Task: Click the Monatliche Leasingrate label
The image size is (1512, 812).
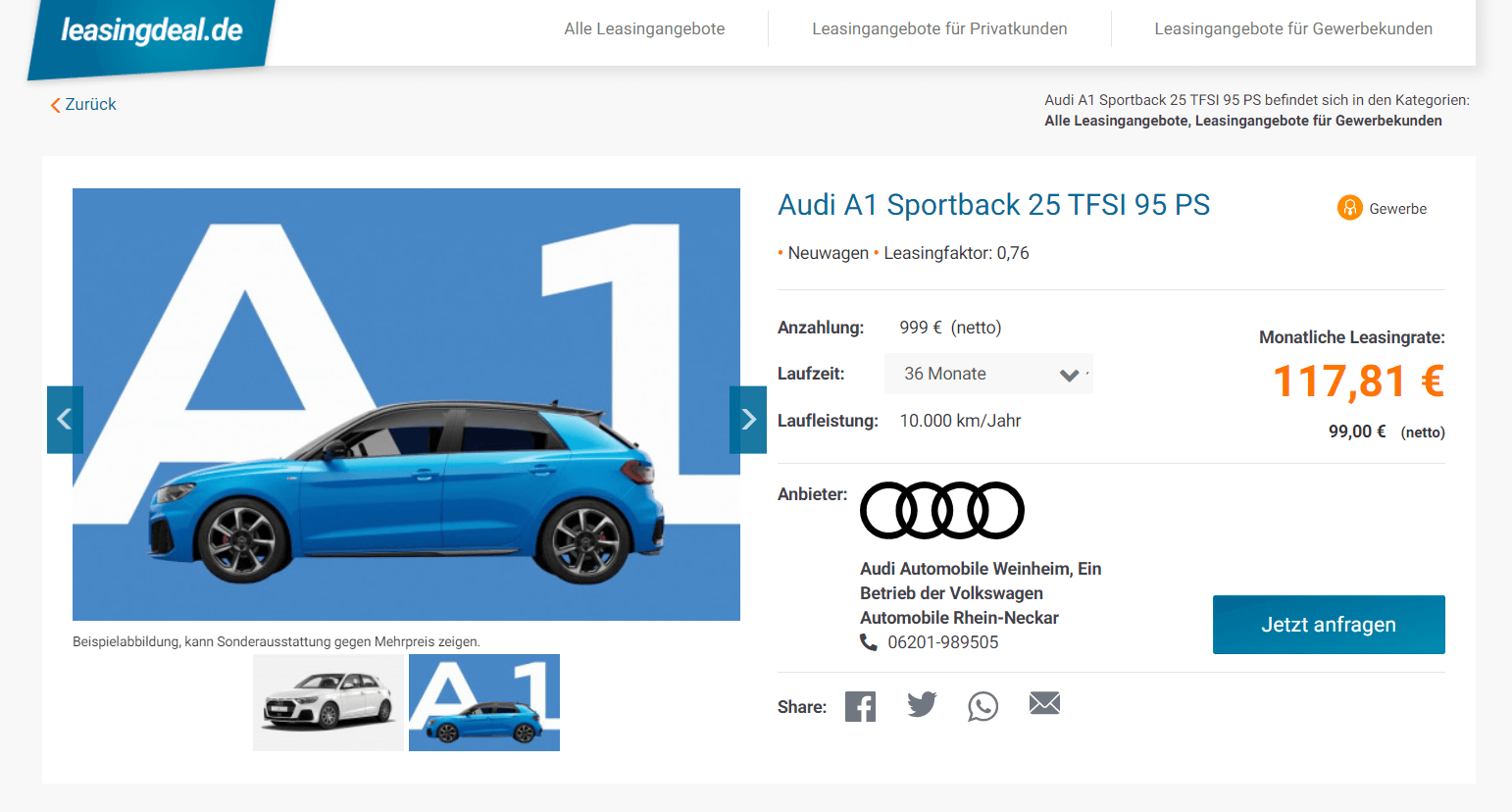Action: click(1352, 337)
